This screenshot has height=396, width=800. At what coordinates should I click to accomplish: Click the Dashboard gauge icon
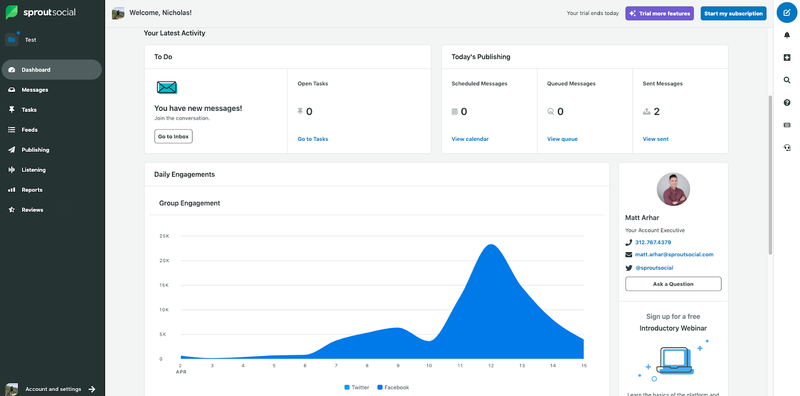click(x=12, y=70)
